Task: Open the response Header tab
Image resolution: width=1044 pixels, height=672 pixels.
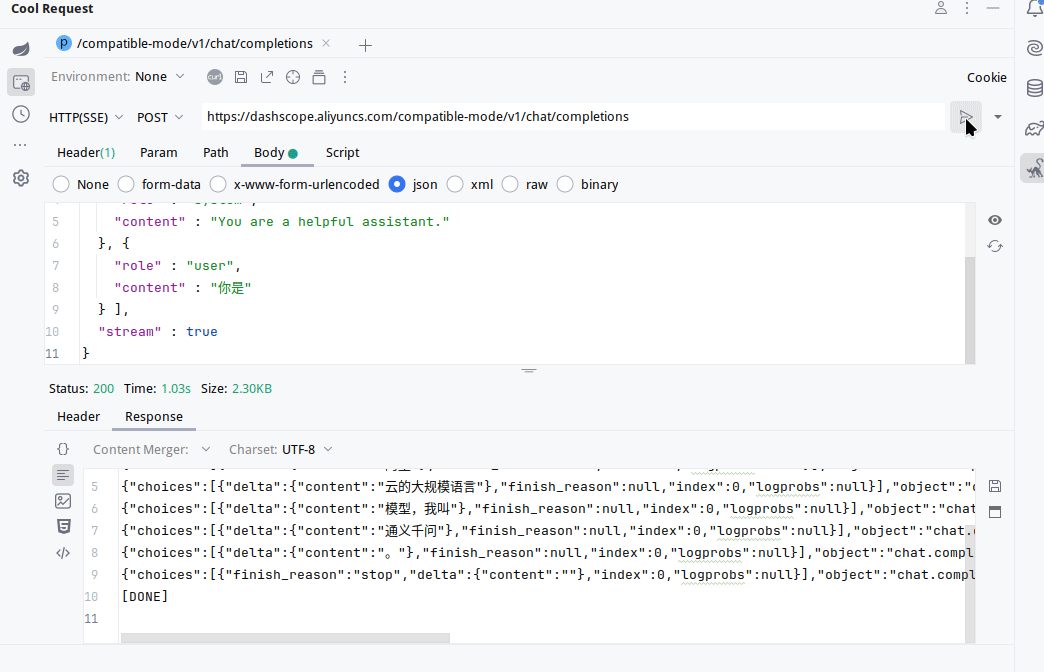Action: point(78,417)
